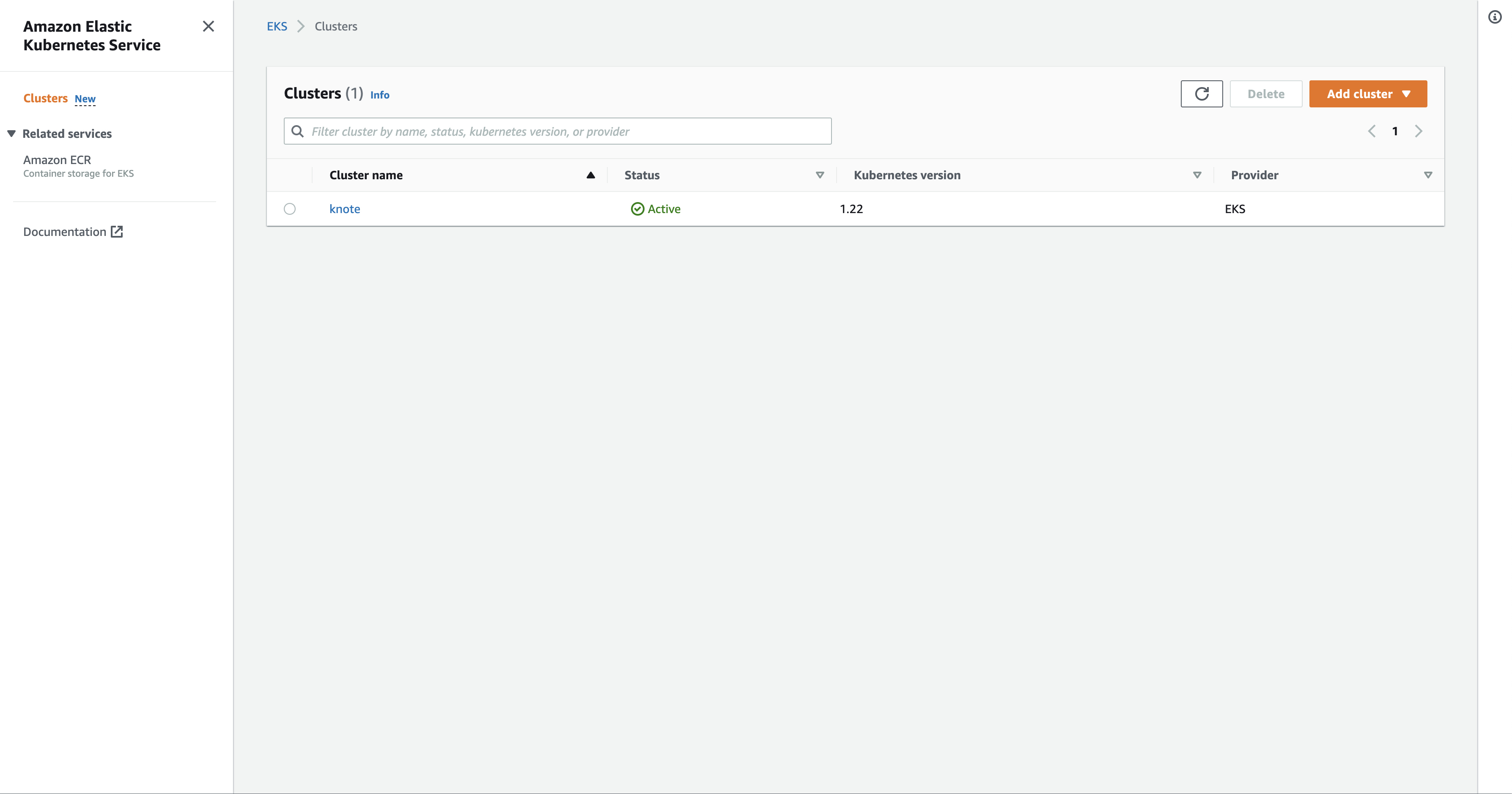This screenshot has width=1512, height=794.
Task: Open Amazon ECR related service
Action: tap(57, 160)
